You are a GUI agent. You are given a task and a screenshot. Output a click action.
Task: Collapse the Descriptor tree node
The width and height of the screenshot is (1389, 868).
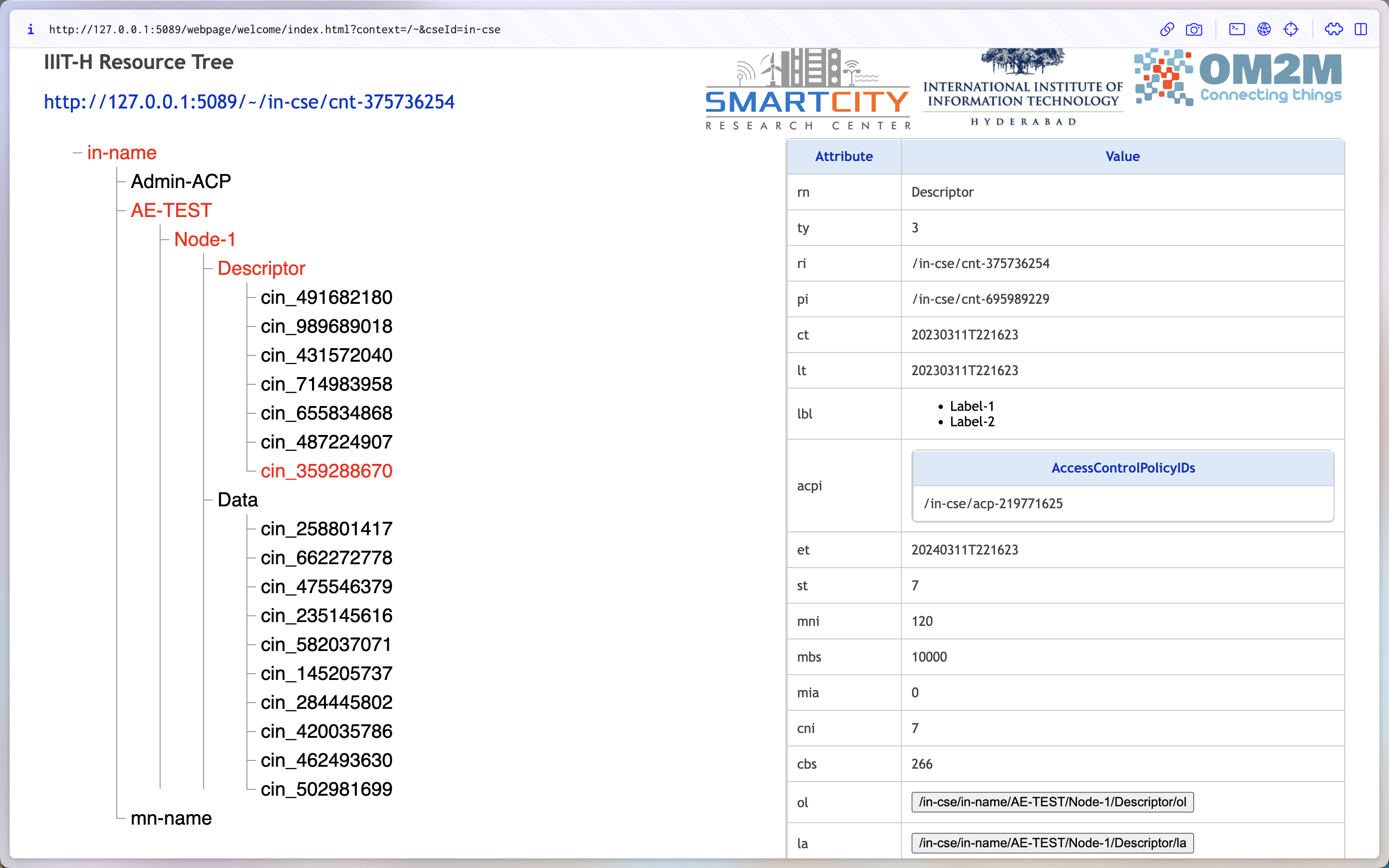point(261,269)
